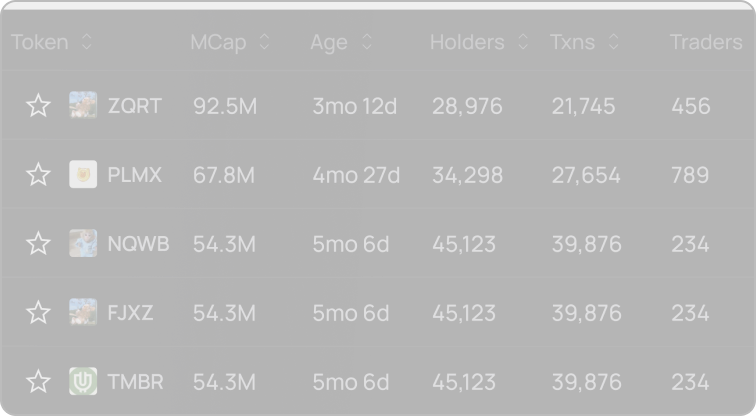
Task: Click the PLMX token logo icon
Action: 83,174
